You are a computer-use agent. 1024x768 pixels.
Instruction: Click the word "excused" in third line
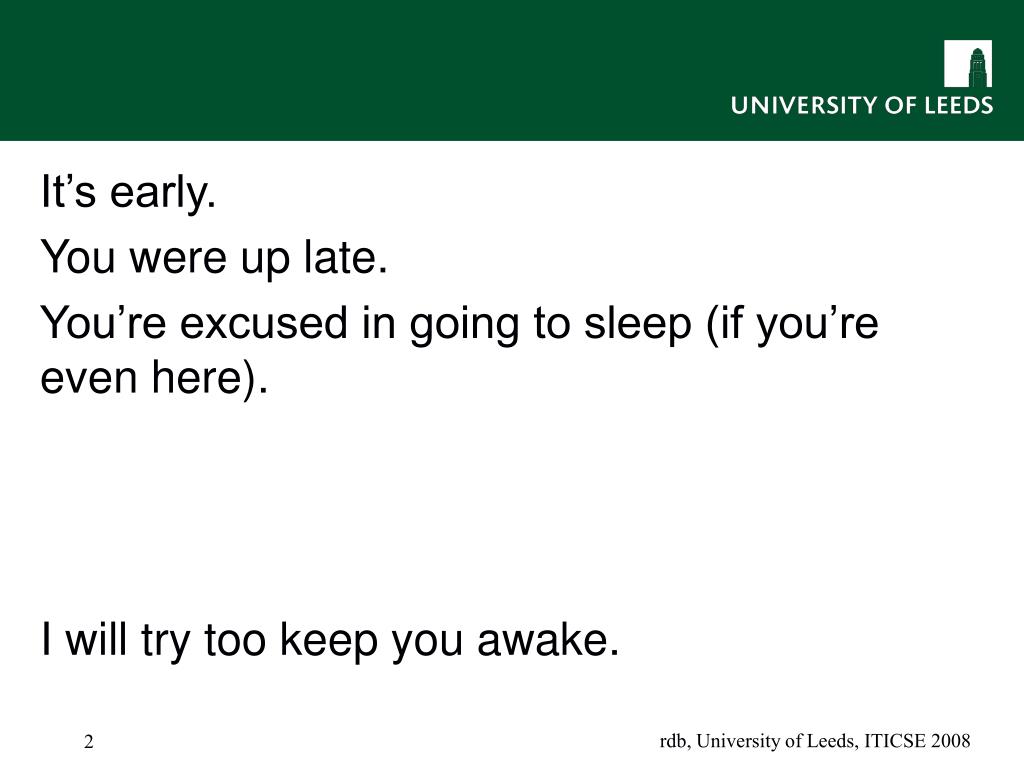click(x=264, y=323)
